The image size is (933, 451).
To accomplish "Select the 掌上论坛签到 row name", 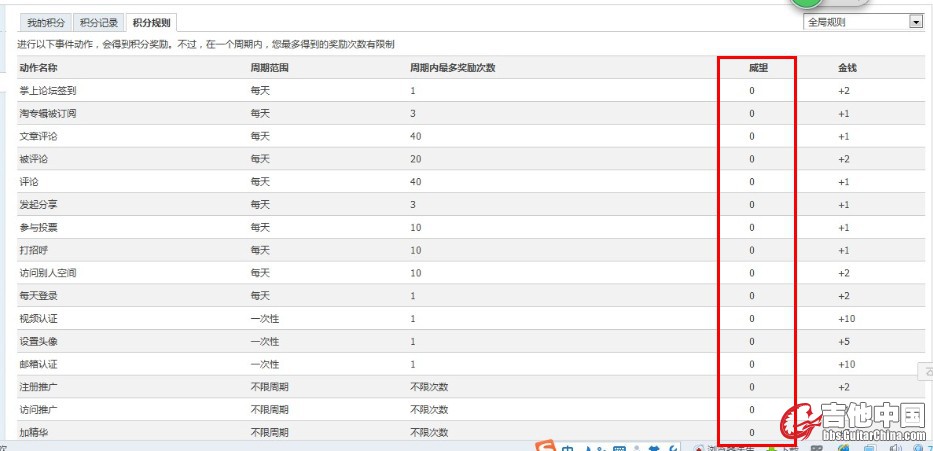I will [x=48, y=91].
